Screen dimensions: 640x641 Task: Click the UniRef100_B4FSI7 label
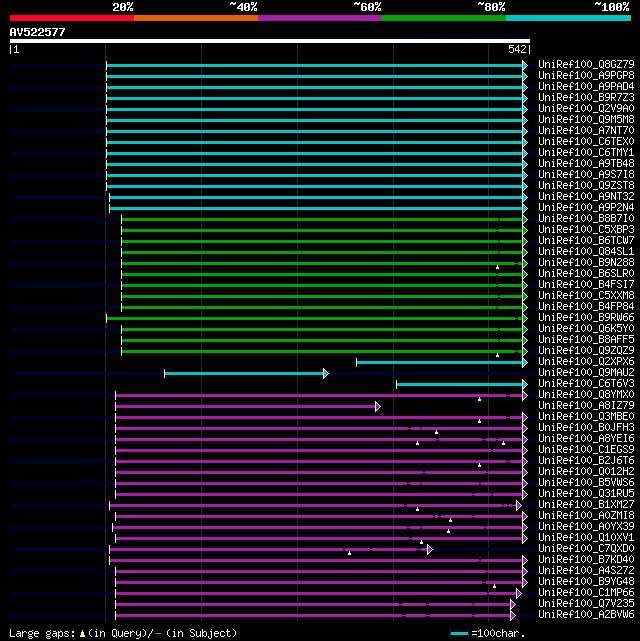click(x=586, y=285)
